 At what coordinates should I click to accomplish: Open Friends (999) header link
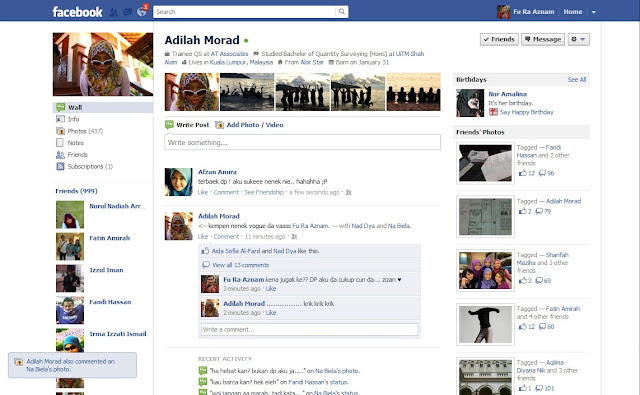click(x=76, y=191)
